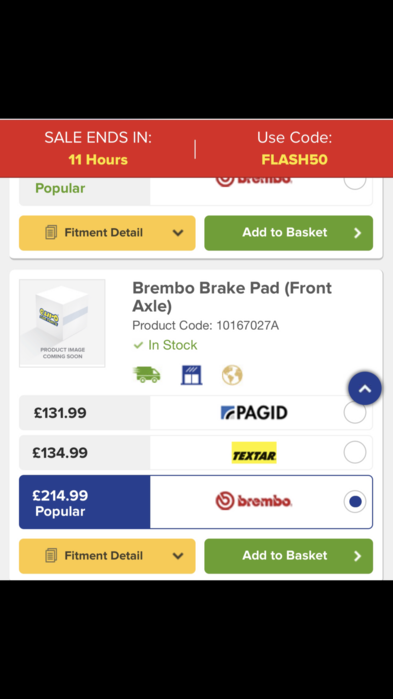Click the green delivery van icon
The height and width of the screenshot is (699, 393).
tap(147, 374)
